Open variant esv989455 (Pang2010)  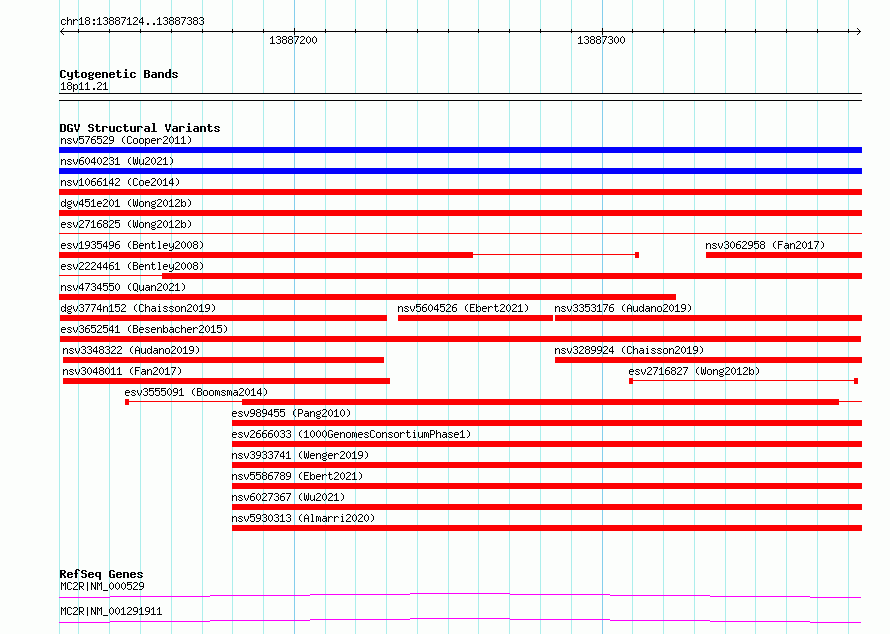(291, 413)
